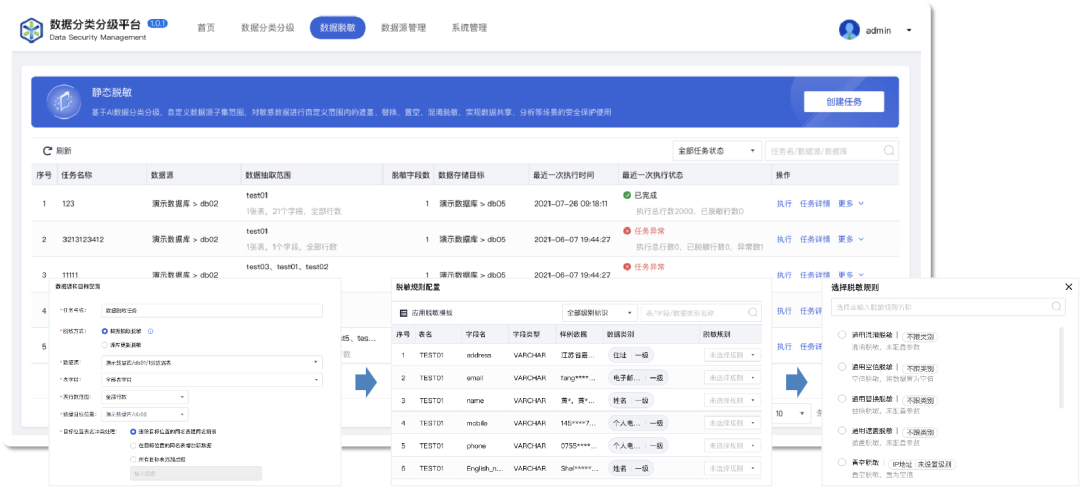1080x487 pixels.
Task: Click the admin user avatar icon
Action: [x=850, y=30]
